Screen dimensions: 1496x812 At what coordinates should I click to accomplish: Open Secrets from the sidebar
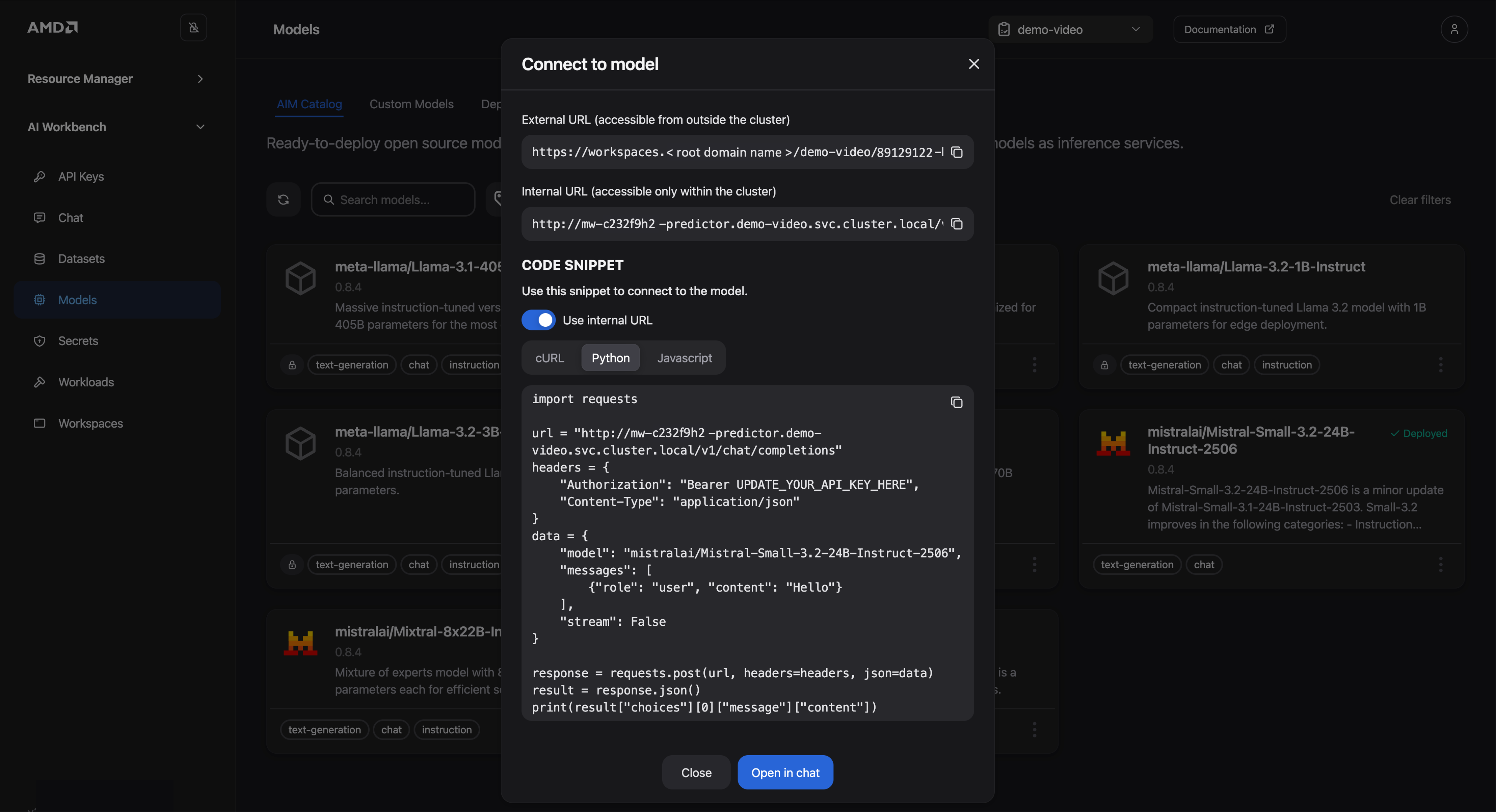coord(78,341)
